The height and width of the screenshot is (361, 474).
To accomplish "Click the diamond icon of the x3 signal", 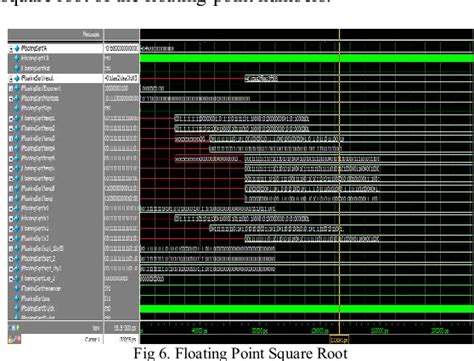I will point(17,239).
